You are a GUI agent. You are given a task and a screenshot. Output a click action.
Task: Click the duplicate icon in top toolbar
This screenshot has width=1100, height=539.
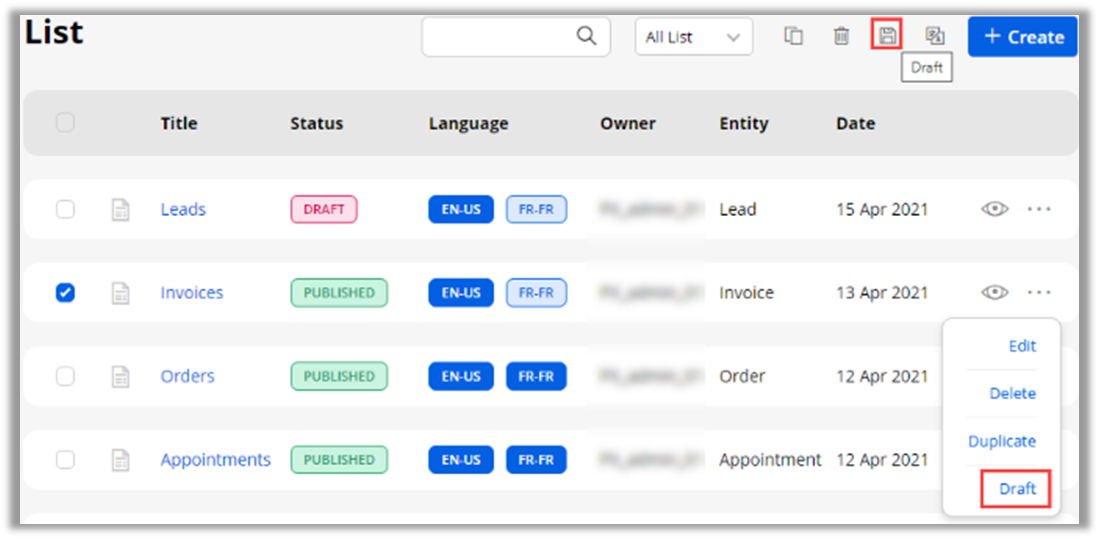[x=793, y=37]
